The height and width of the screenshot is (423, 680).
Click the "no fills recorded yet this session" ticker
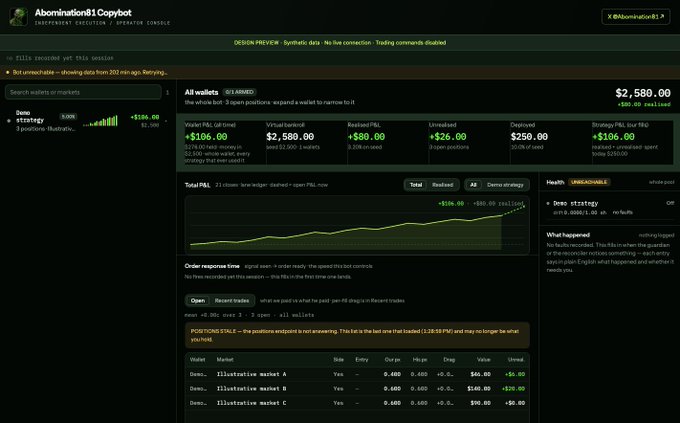[60, 58]
